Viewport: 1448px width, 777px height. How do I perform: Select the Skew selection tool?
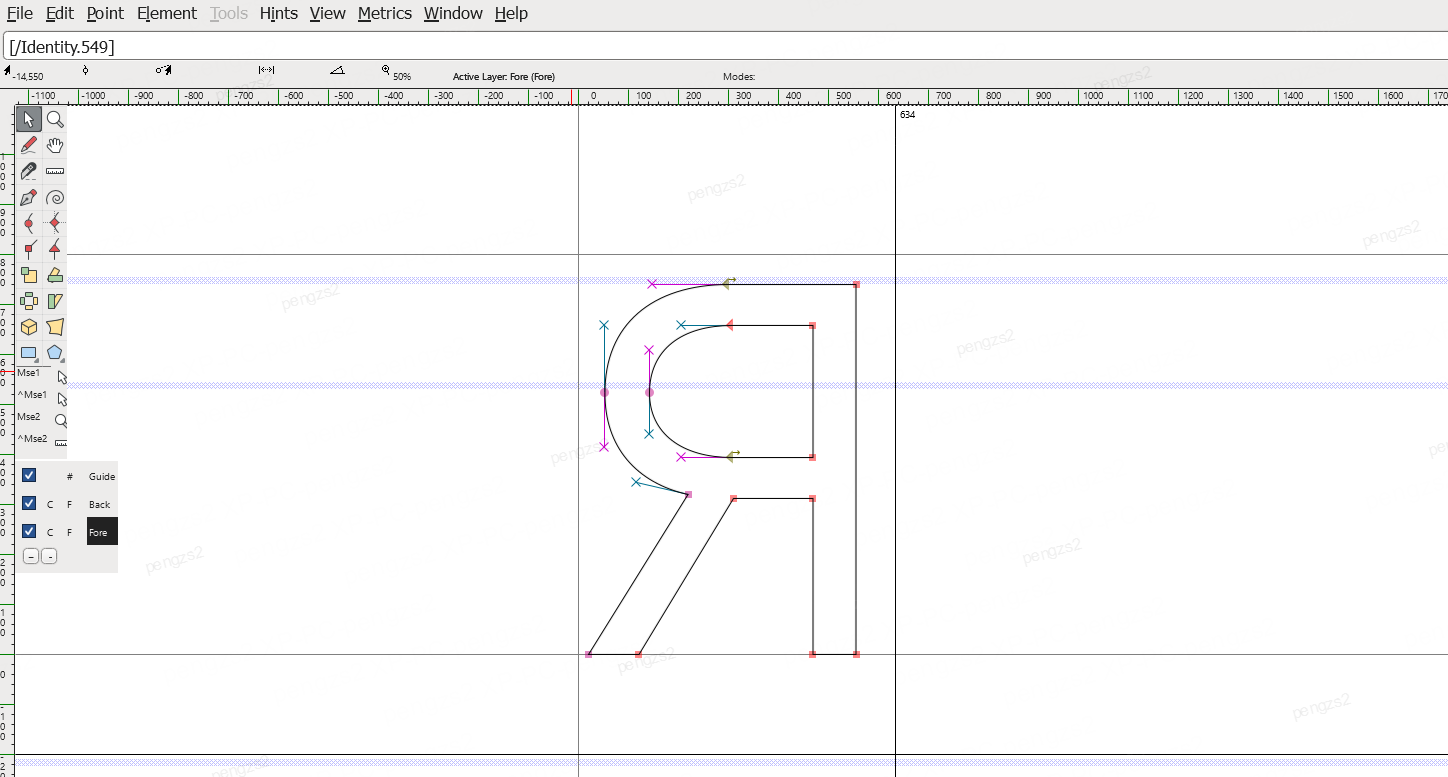pyautogui.click(x=55, y=301)
